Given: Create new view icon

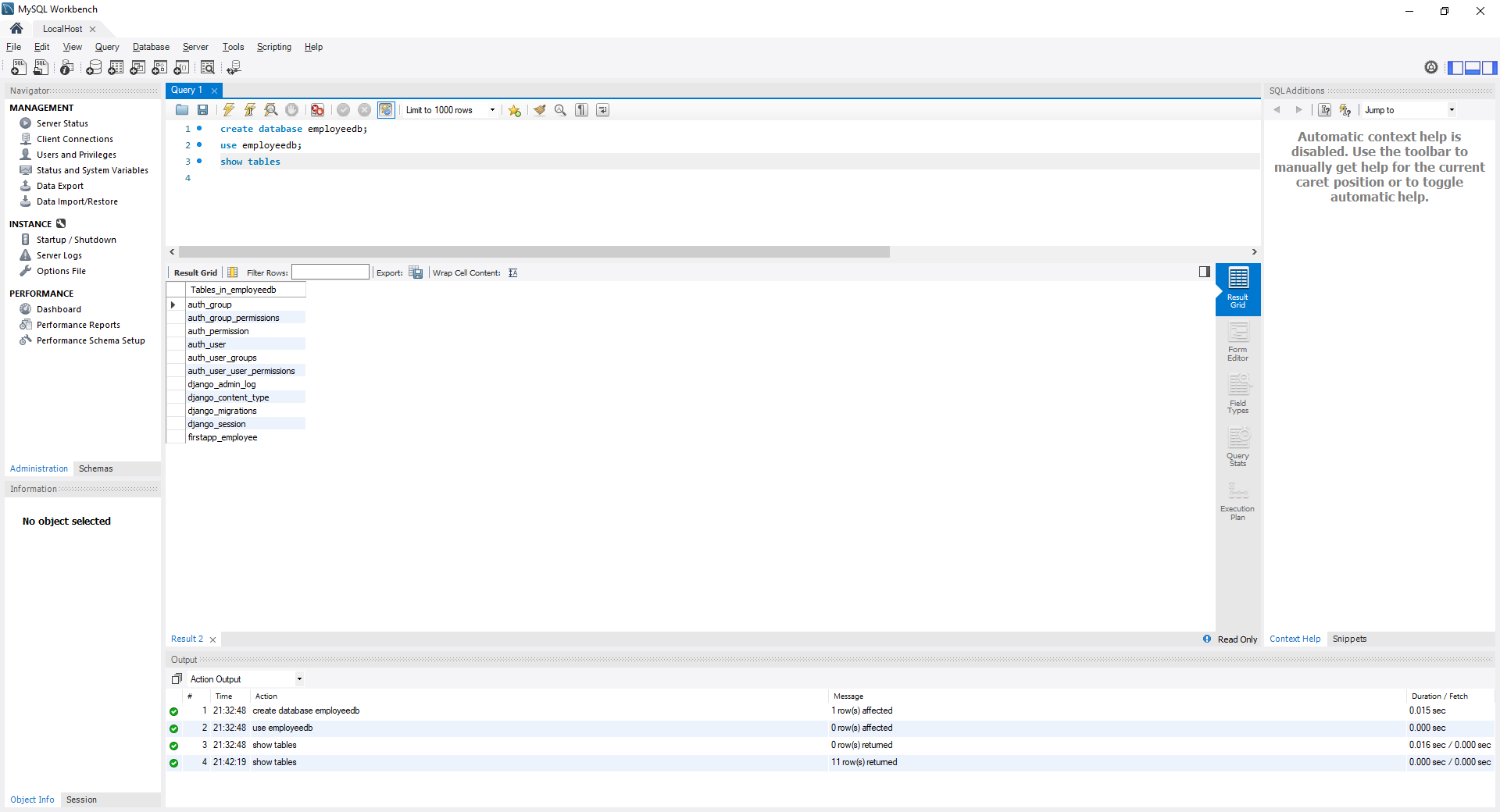Looking at the screenshot, I should pyautogui.click(x=137, y=68).
